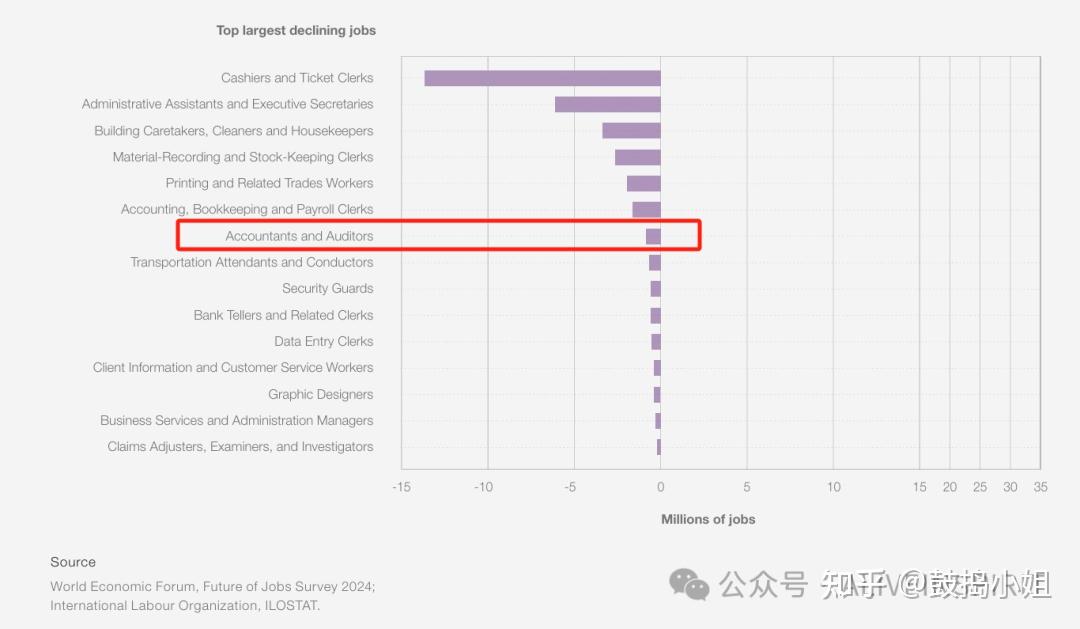Click the Accountants and Auditors label
1080x629 pixels.
299,236
